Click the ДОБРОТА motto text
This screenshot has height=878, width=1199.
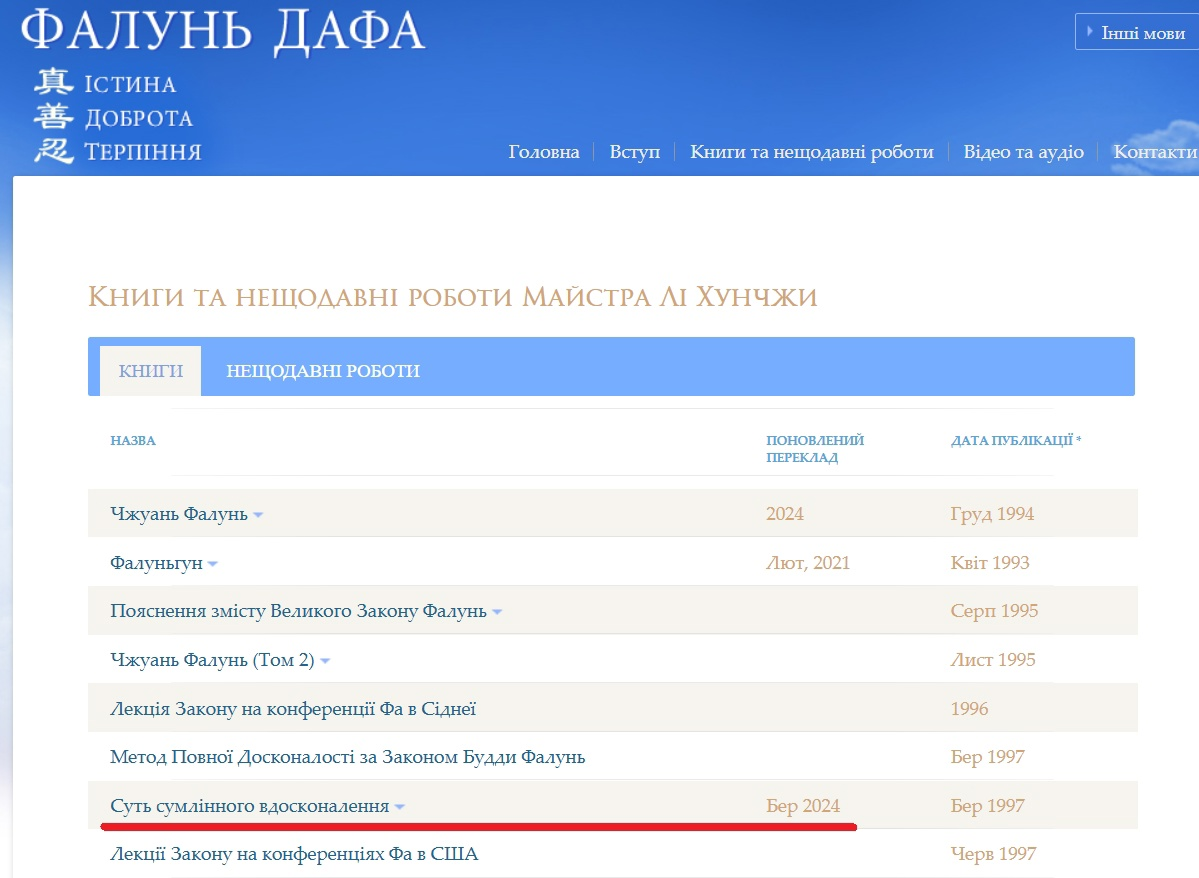138,118
